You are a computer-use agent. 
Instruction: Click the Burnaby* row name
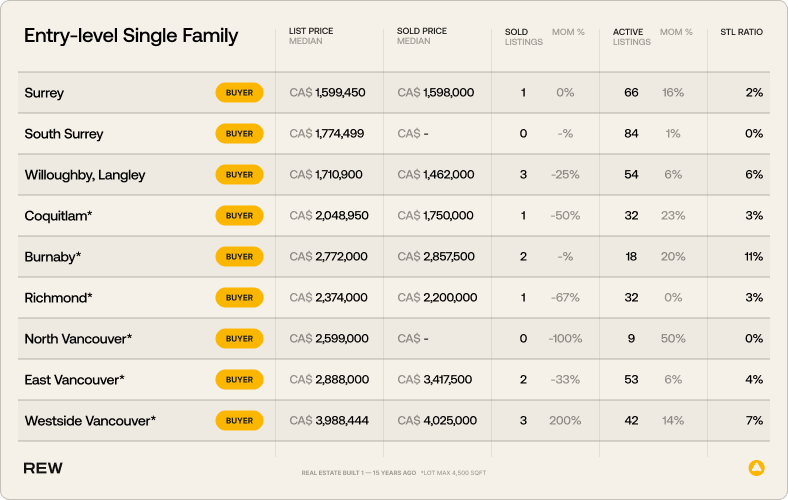53,257
